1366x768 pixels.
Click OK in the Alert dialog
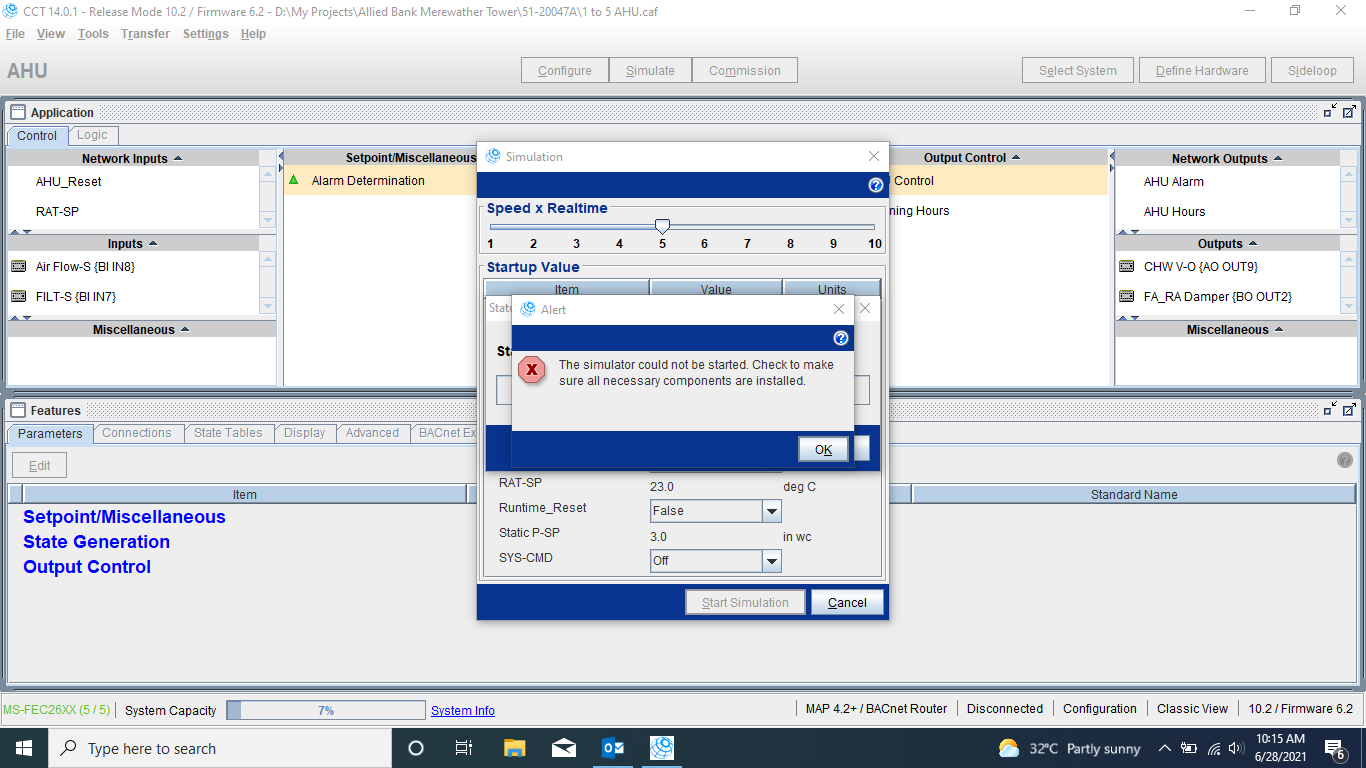pyautogui.click(x=823, y=449)
